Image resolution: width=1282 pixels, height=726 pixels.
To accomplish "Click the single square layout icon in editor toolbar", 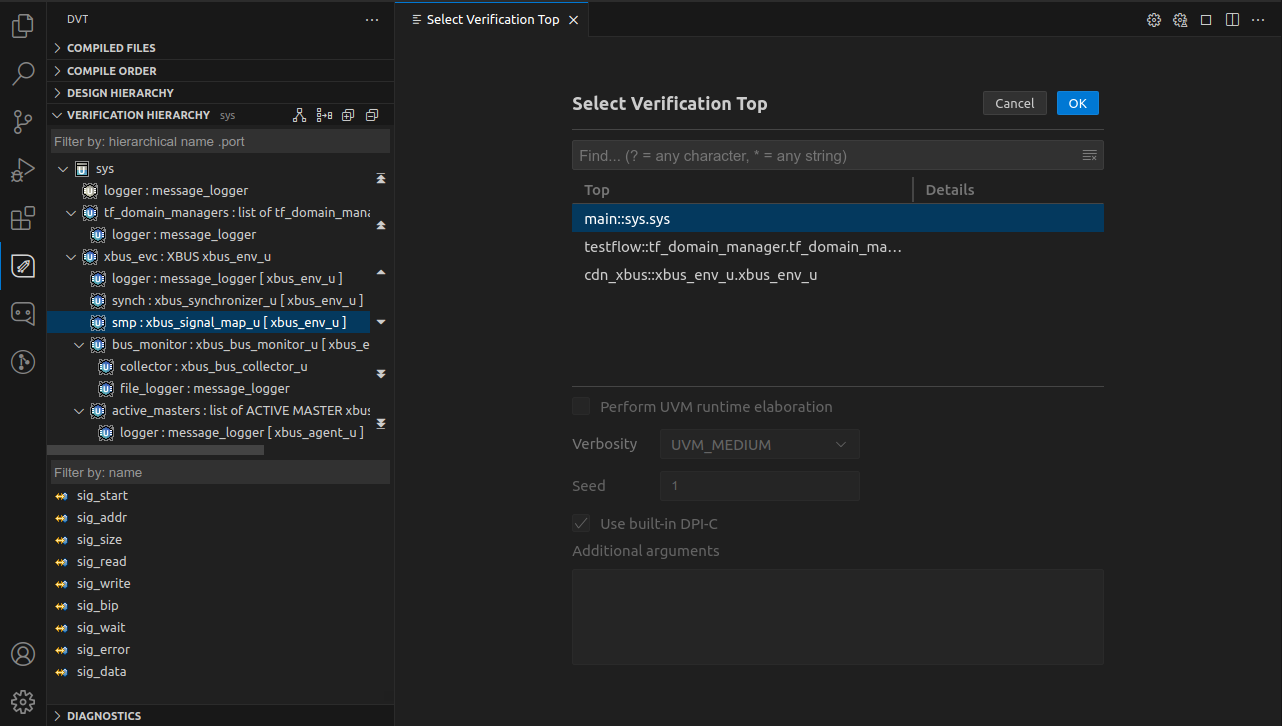I will pos(1206,20).
